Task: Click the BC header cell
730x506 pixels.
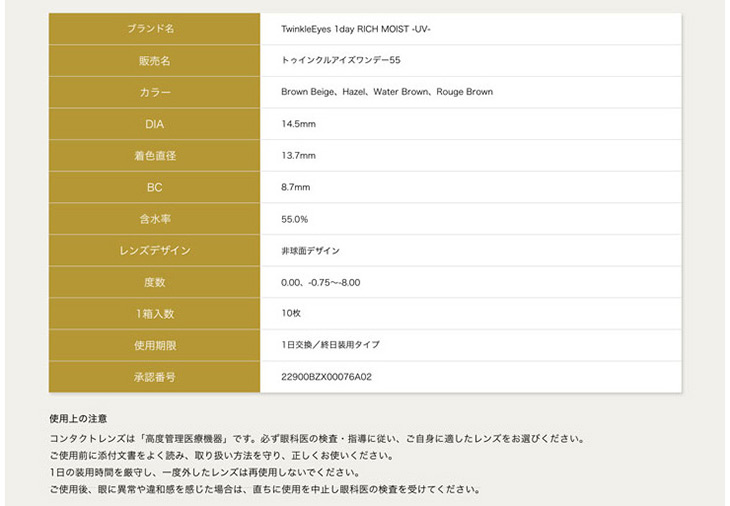Action: [x=154, y=187]
